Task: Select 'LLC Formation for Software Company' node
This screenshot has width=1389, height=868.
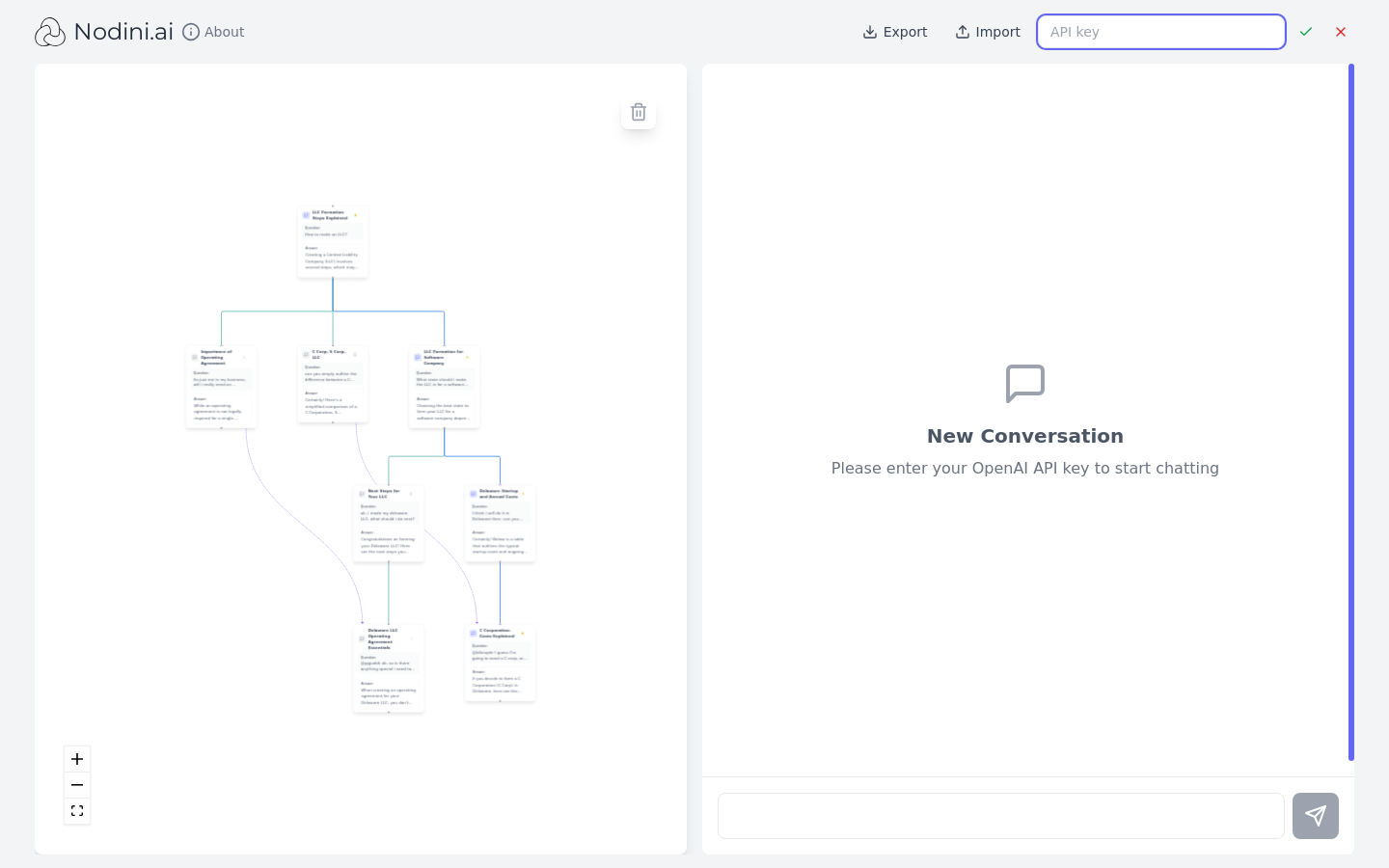Action: (444, 387)
